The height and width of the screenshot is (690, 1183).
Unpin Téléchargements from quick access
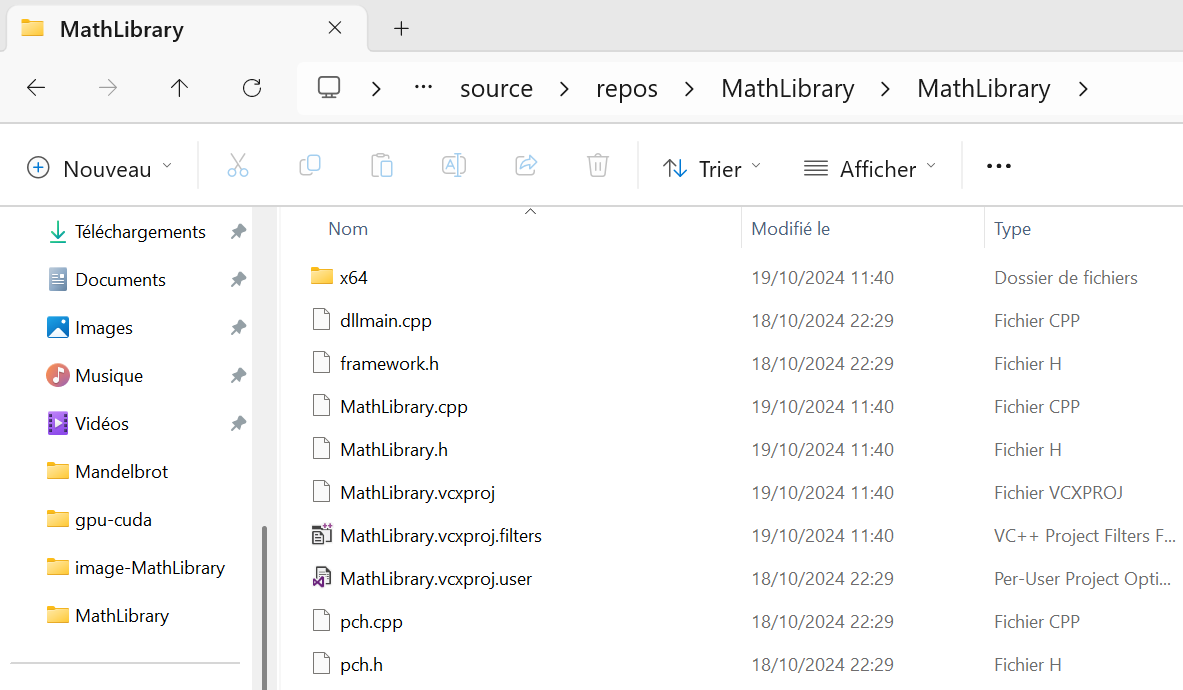(238, 232)
